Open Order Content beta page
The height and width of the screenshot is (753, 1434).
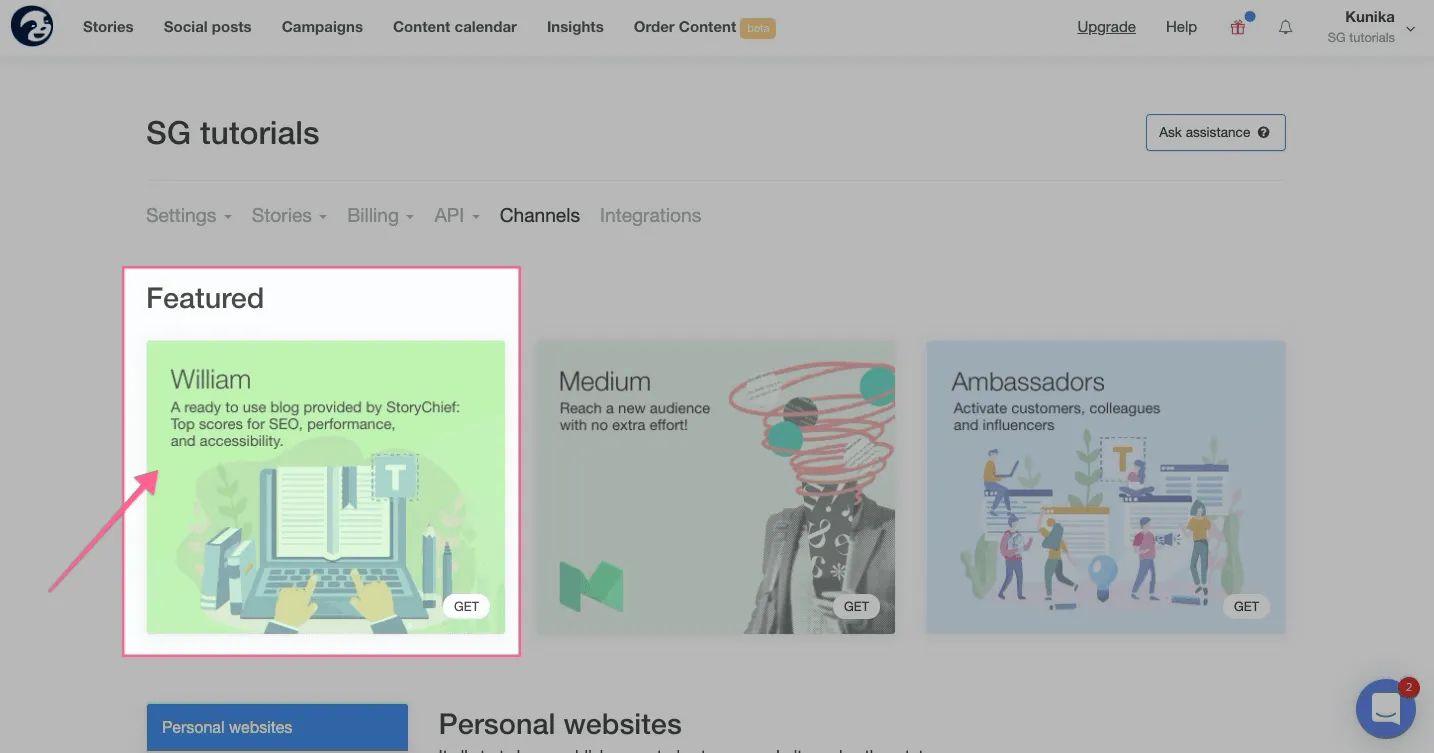coord(704,27)
